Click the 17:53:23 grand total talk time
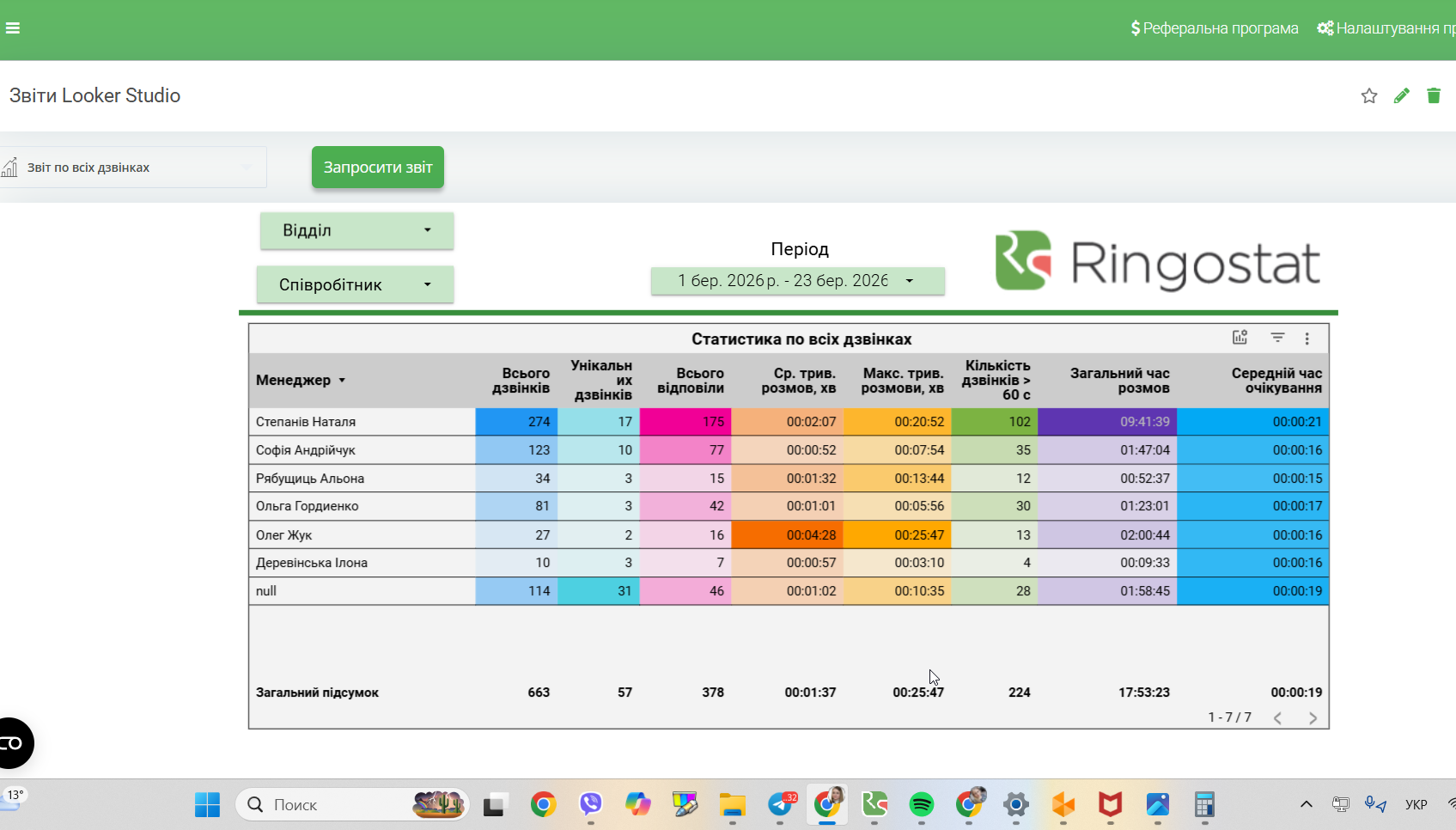 coord(1144,693)
